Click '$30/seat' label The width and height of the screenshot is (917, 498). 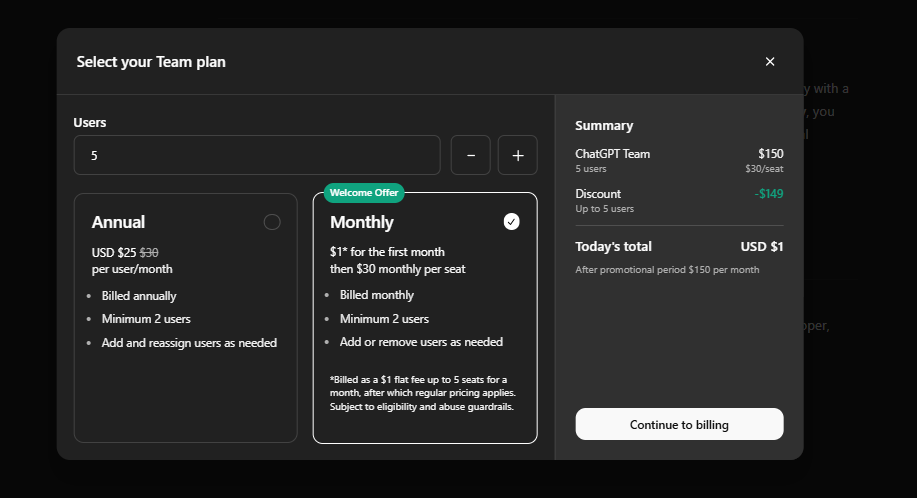pyautogui.click(x=764, y=169)
